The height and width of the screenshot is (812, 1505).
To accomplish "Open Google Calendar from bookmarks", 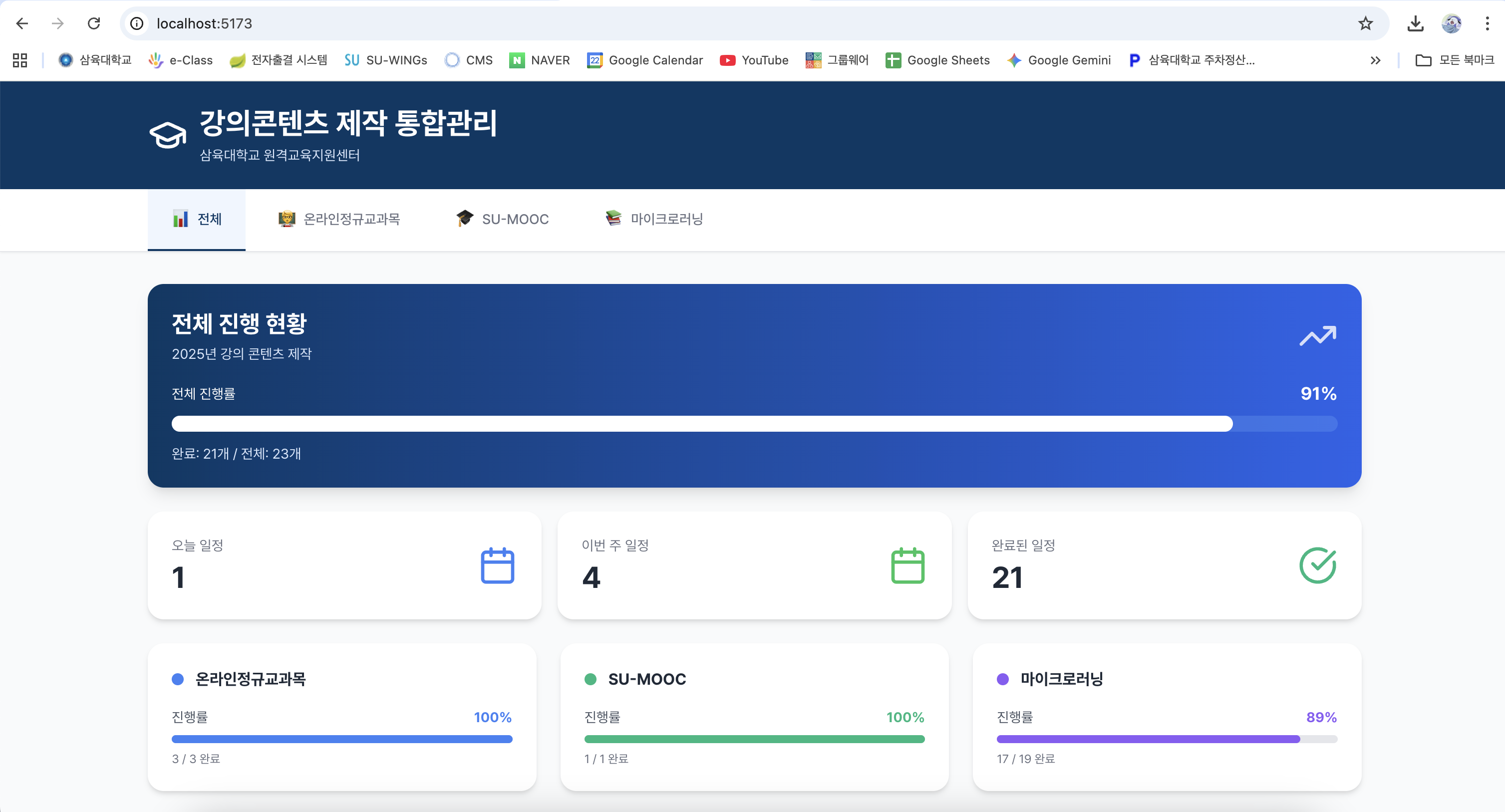I will click(644, 60).
